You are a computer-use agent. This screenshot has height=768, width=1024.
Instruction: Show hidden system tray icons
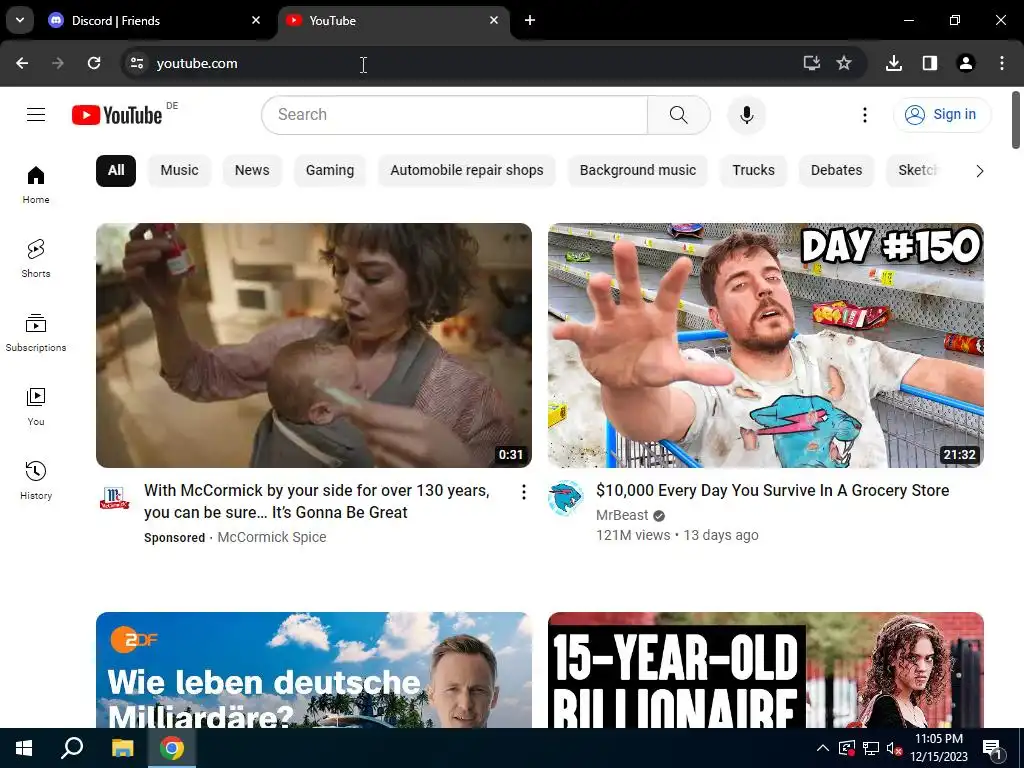[823, 748]
